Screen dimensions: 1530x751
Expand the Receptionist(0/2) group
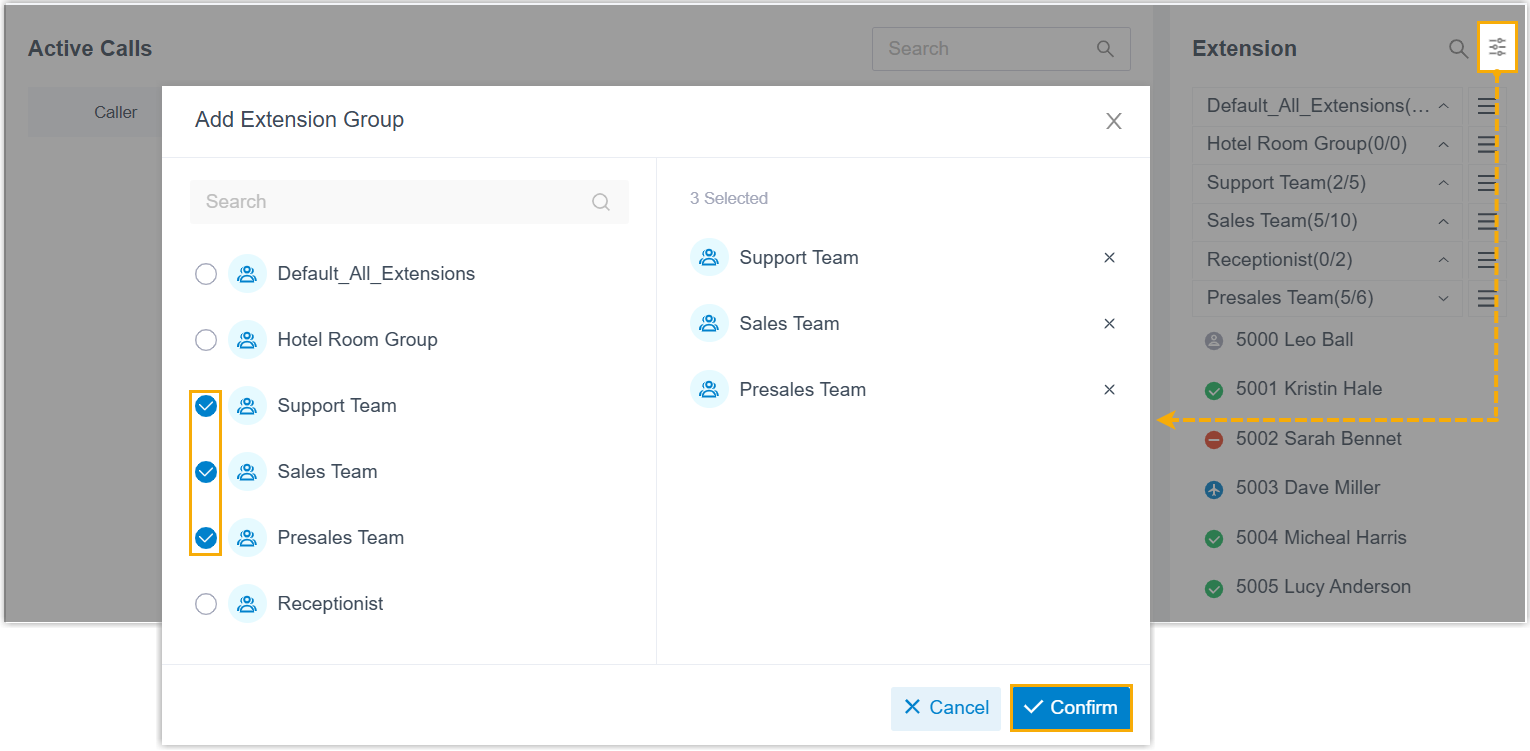click(1443, 260)
